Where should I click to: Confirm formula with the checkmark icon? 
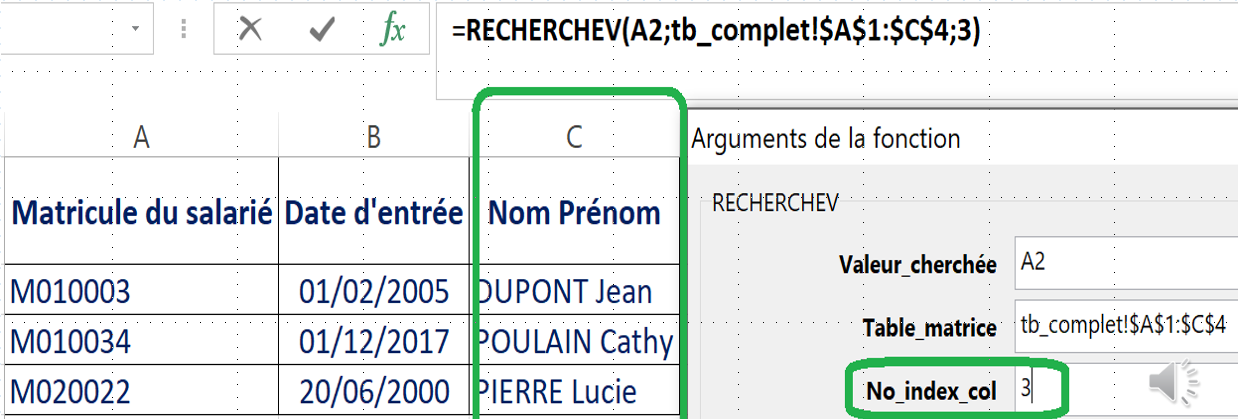tap(322, 30)
